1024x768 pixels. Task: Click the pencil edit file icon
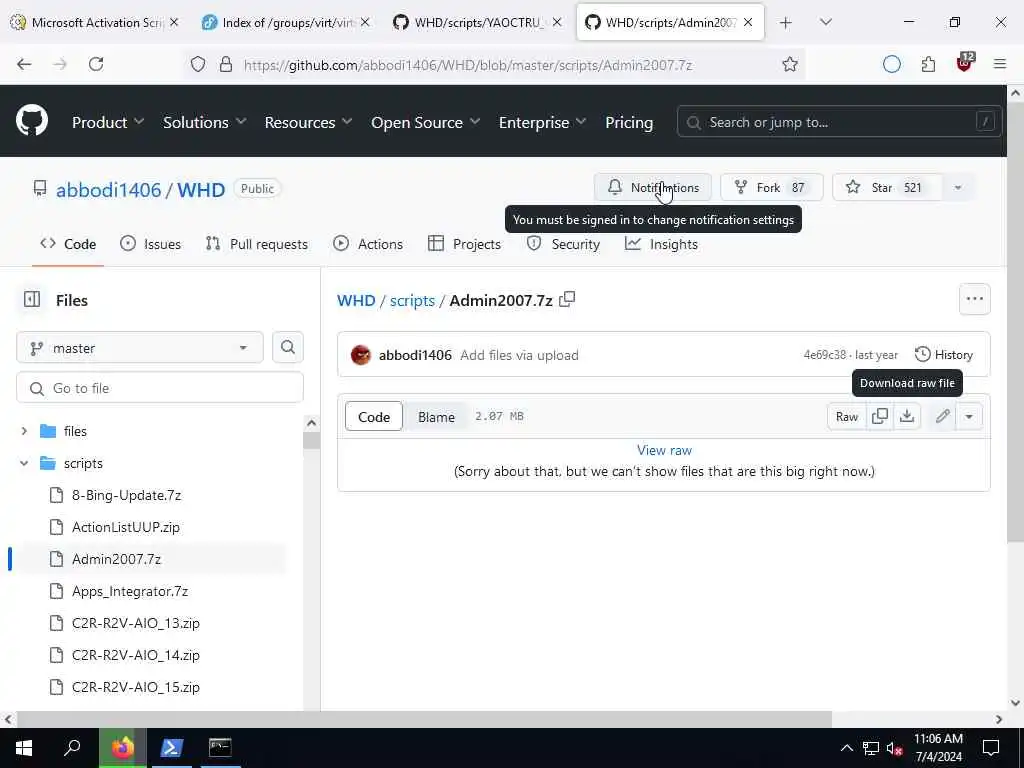point(942,416)
